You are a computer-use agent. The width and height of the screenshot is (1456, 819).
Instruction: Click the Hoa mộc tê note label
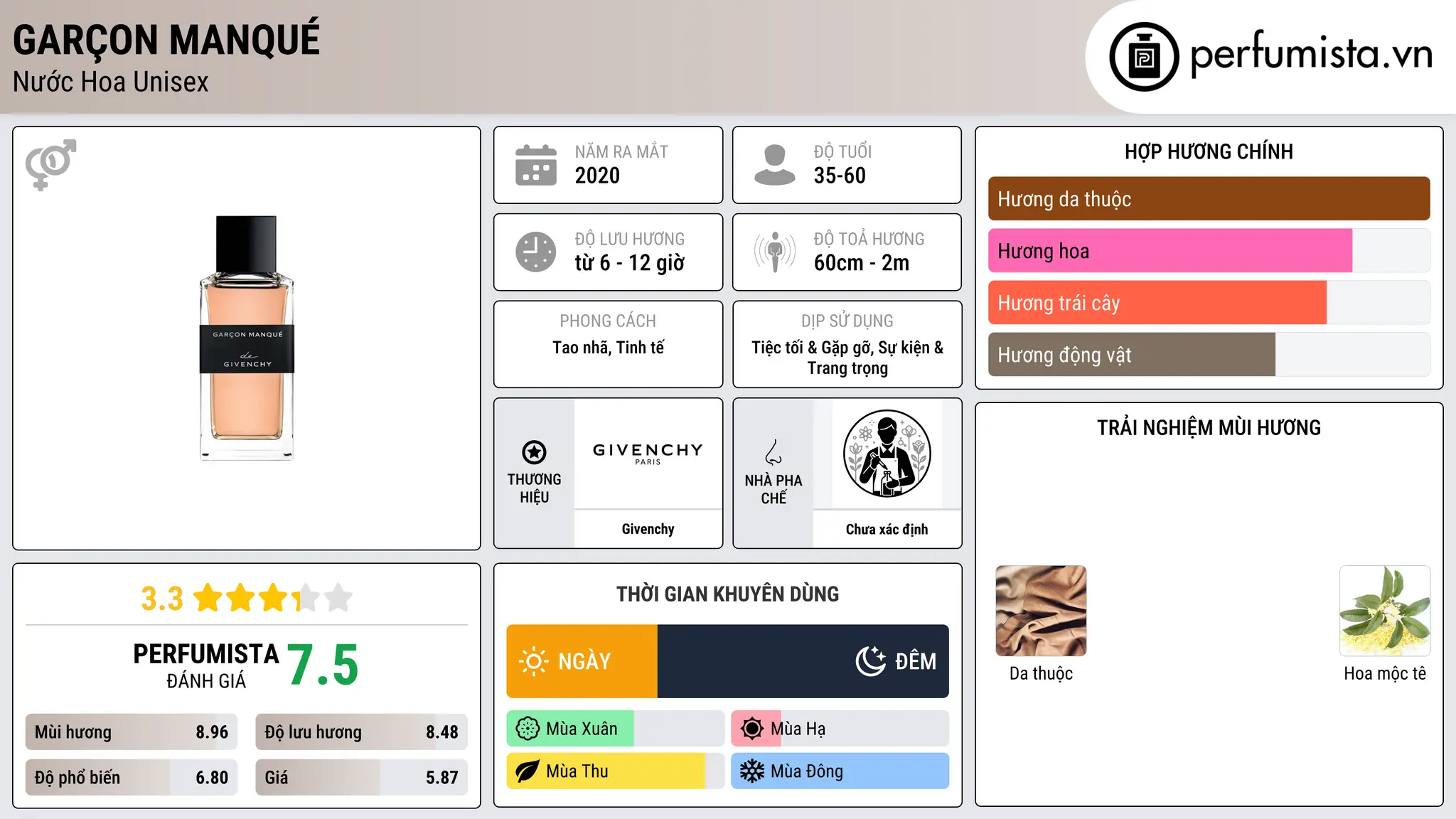(x=1385, y=673)
